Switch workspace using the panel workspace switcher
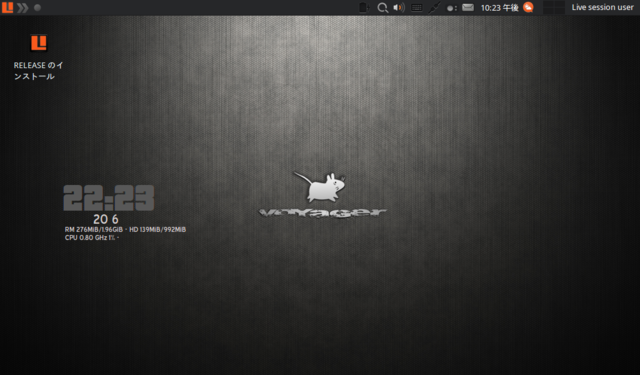The image size is (640, 375). (x=554, y=7)
